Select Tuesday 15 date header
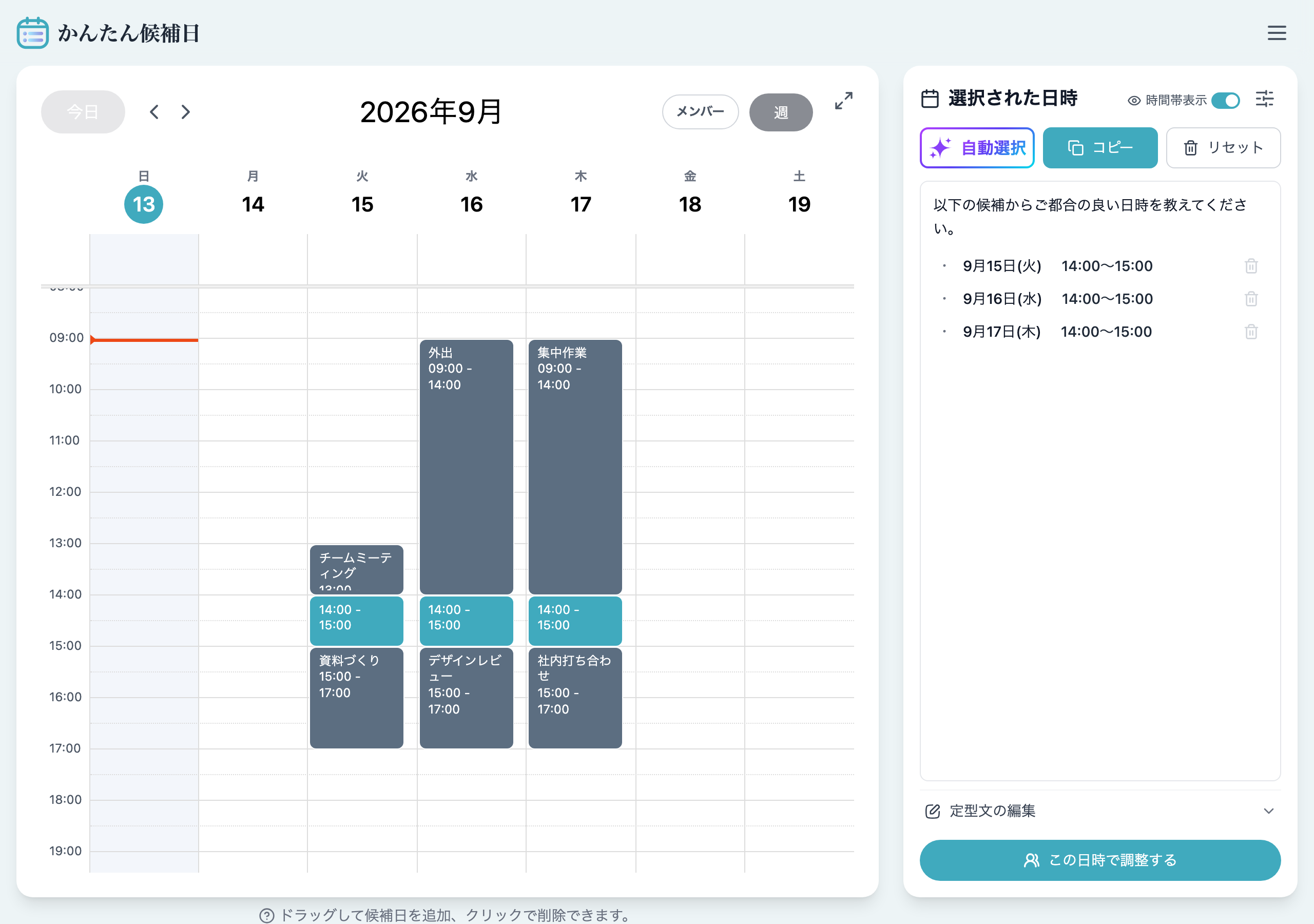Viewport: 1314px width, 924px height. tap(362, 204)
